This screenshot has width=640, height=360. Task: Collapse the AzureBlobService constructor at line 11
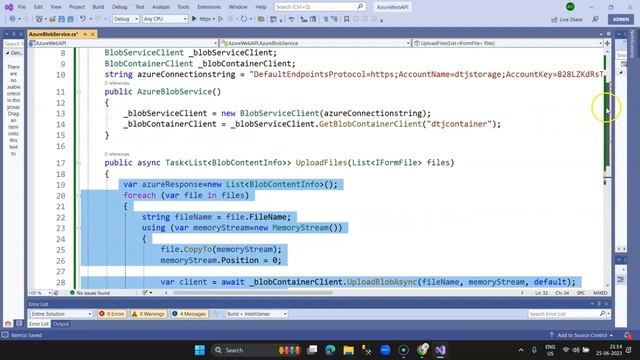tap(79, 92)
